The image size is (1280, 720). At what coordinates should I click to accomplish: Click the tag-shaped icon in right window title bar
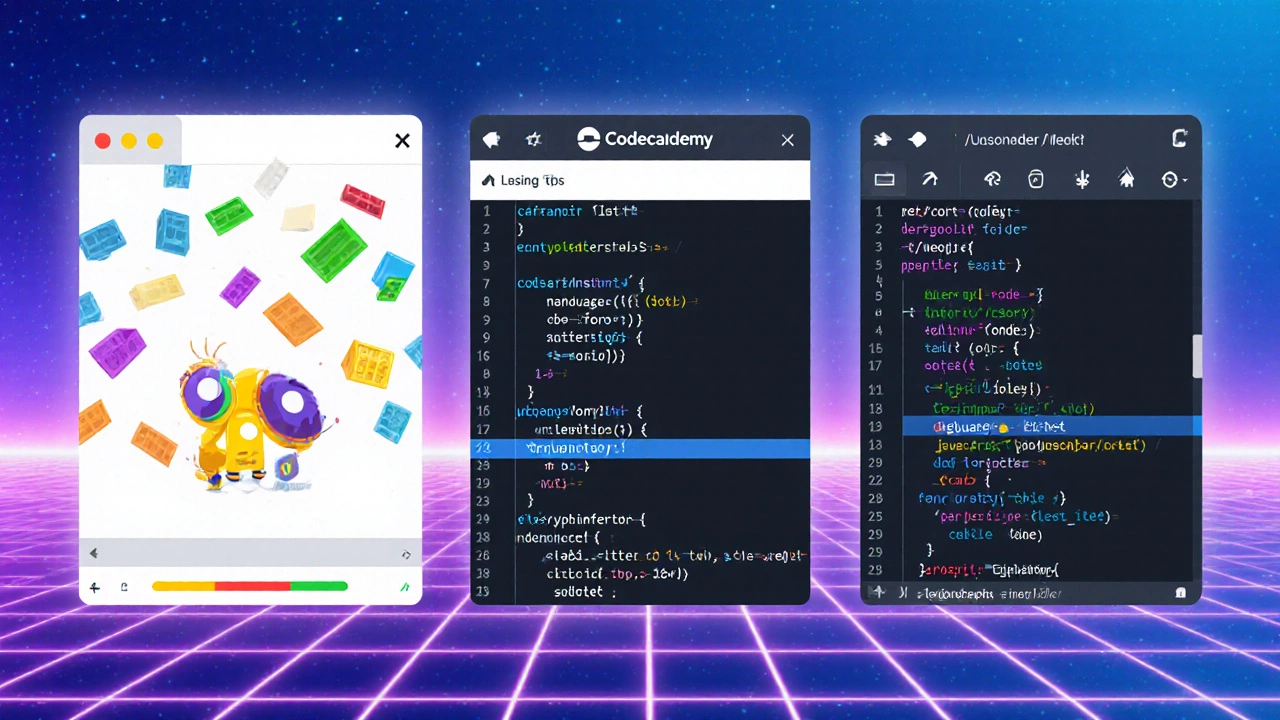[917, 140]
